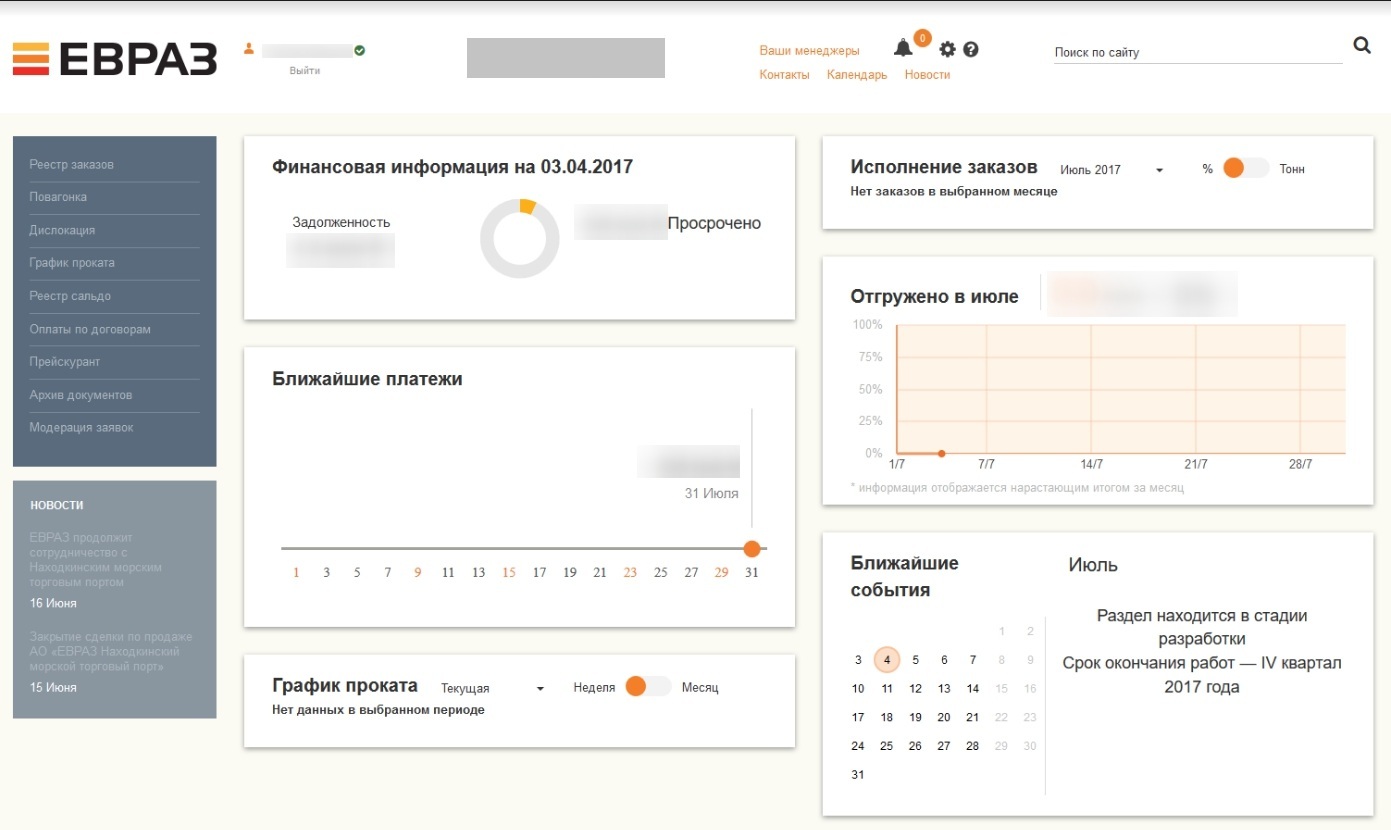Click the user profile icon
Image resolution: width=1391 pixels, height=830 pixels.
tap(250, 48)
